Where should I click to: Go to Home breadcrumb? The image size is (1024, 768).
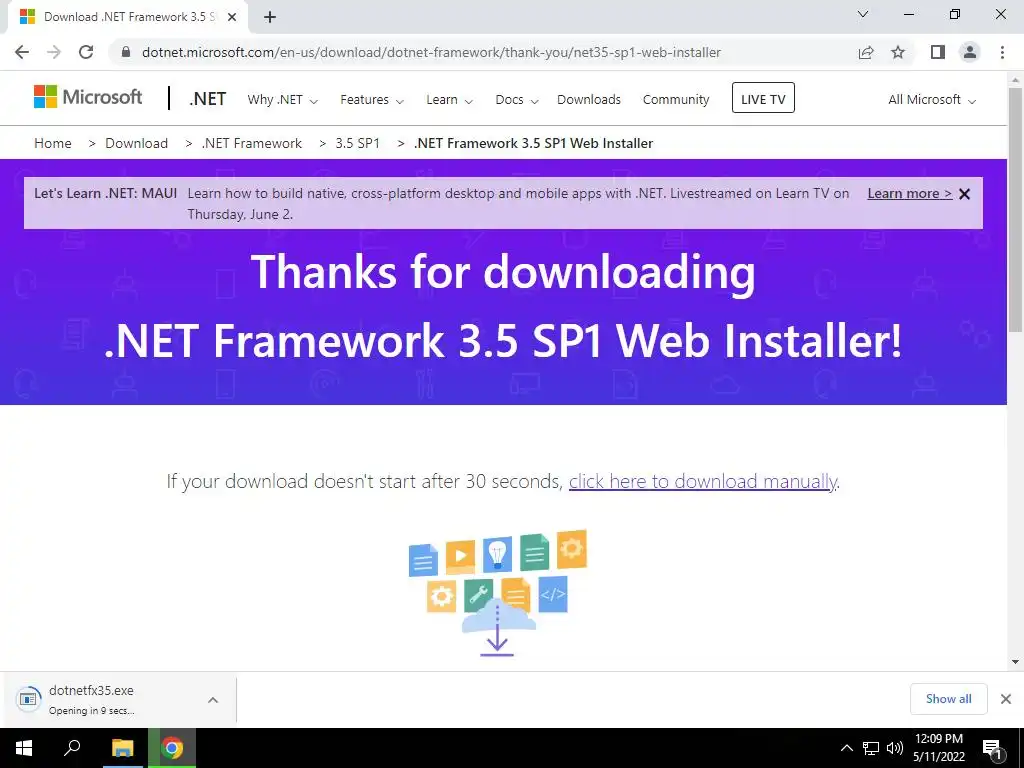[53, 143]
